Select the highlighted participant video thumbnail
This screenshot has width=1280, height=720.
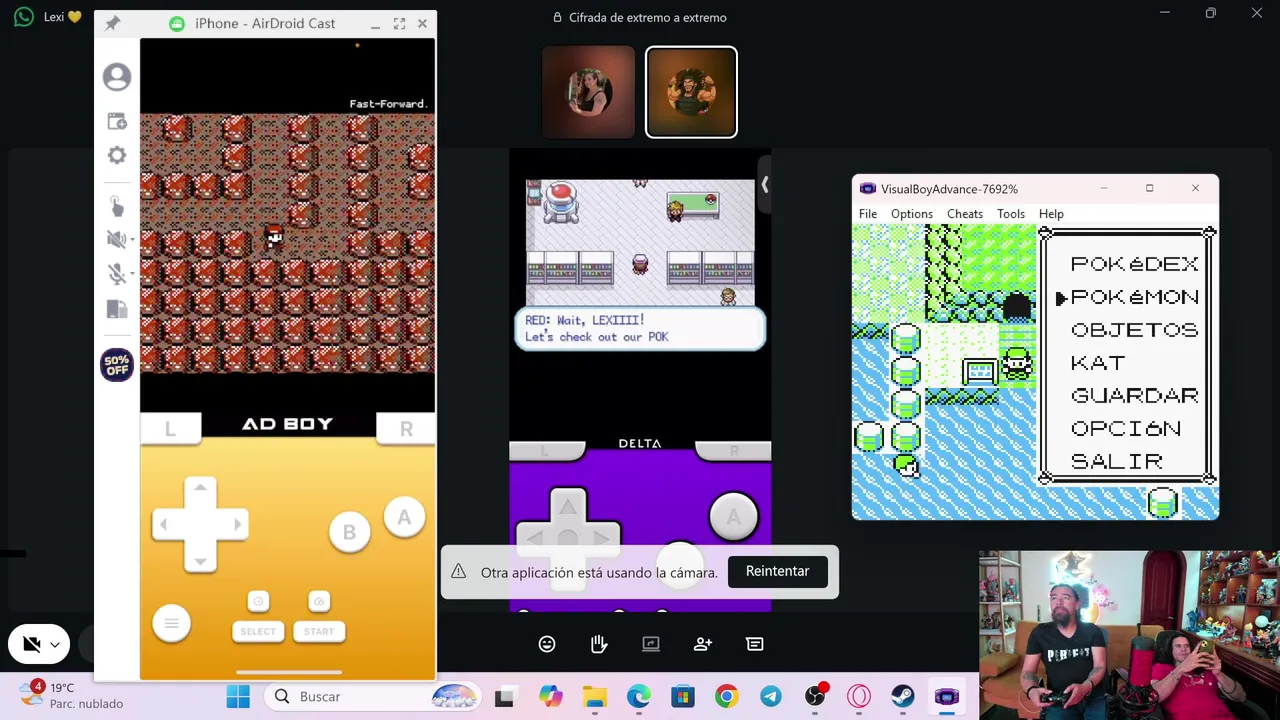point(691,92)
